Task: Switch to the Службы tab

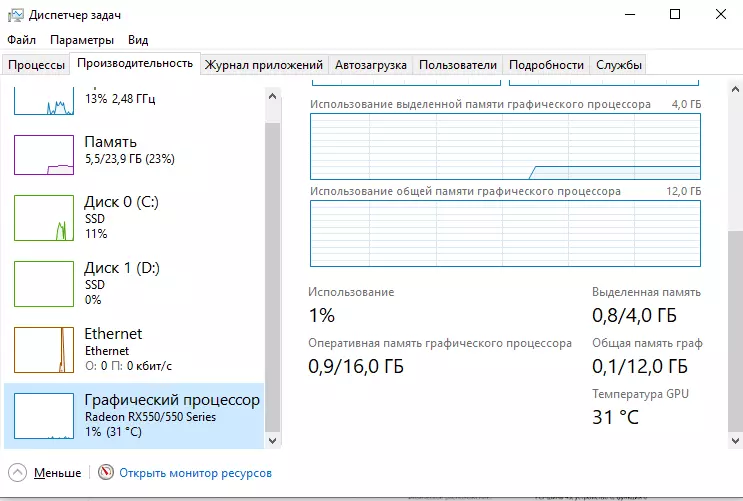Action: click(619, 65)
